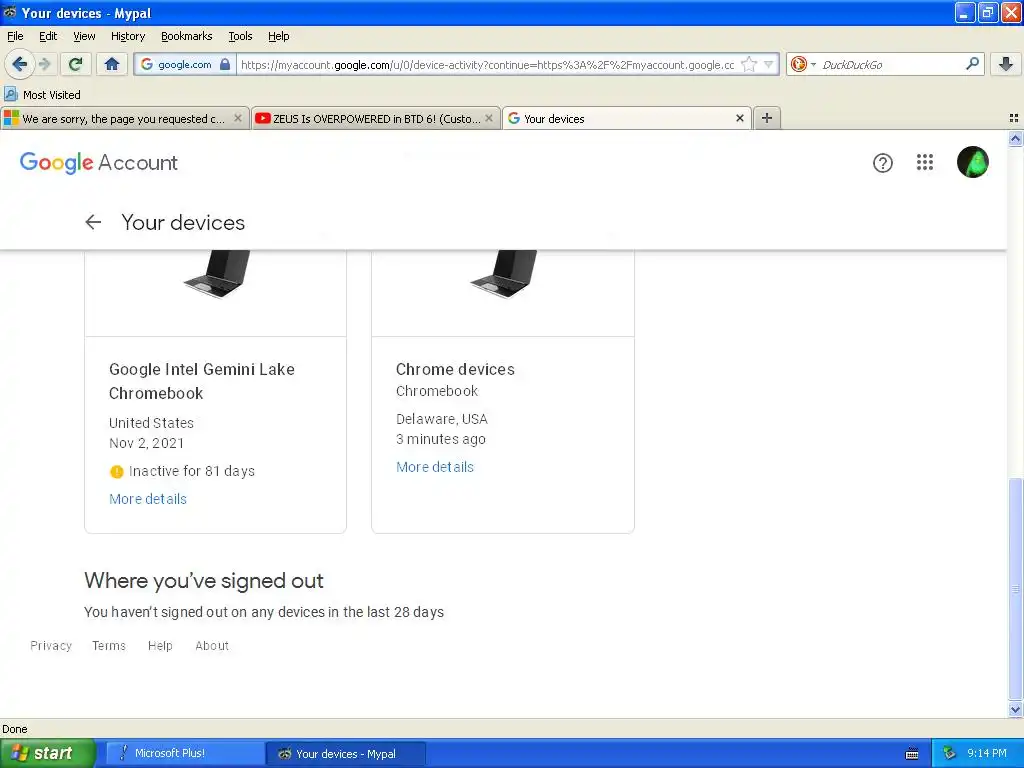Select the 'Inactive for 81 days' text
The image size is (1024, 768).
pyautogui.click(x=192, y=471)
